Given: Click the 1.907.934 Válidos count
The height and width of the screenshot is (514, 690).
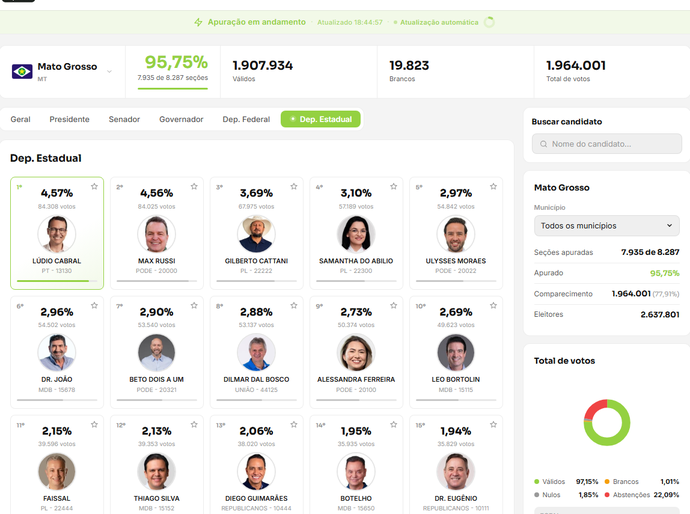Looking at the screenshot, I should [263, 66].
